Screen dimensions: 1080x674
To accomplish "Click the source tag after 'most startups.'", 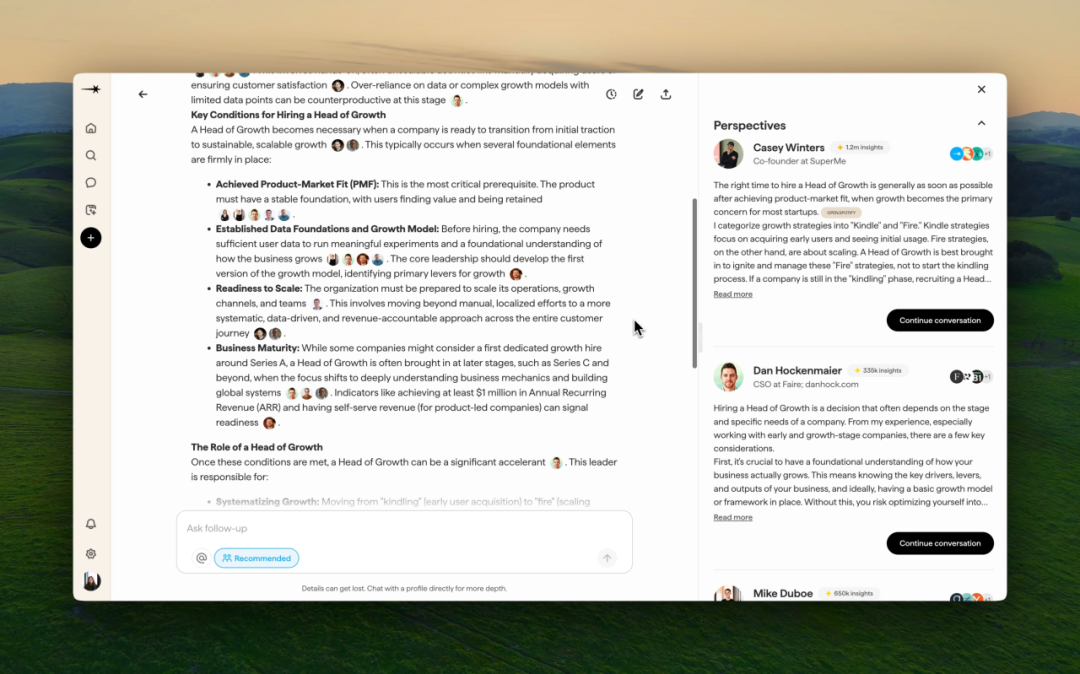I will [841, 213].
